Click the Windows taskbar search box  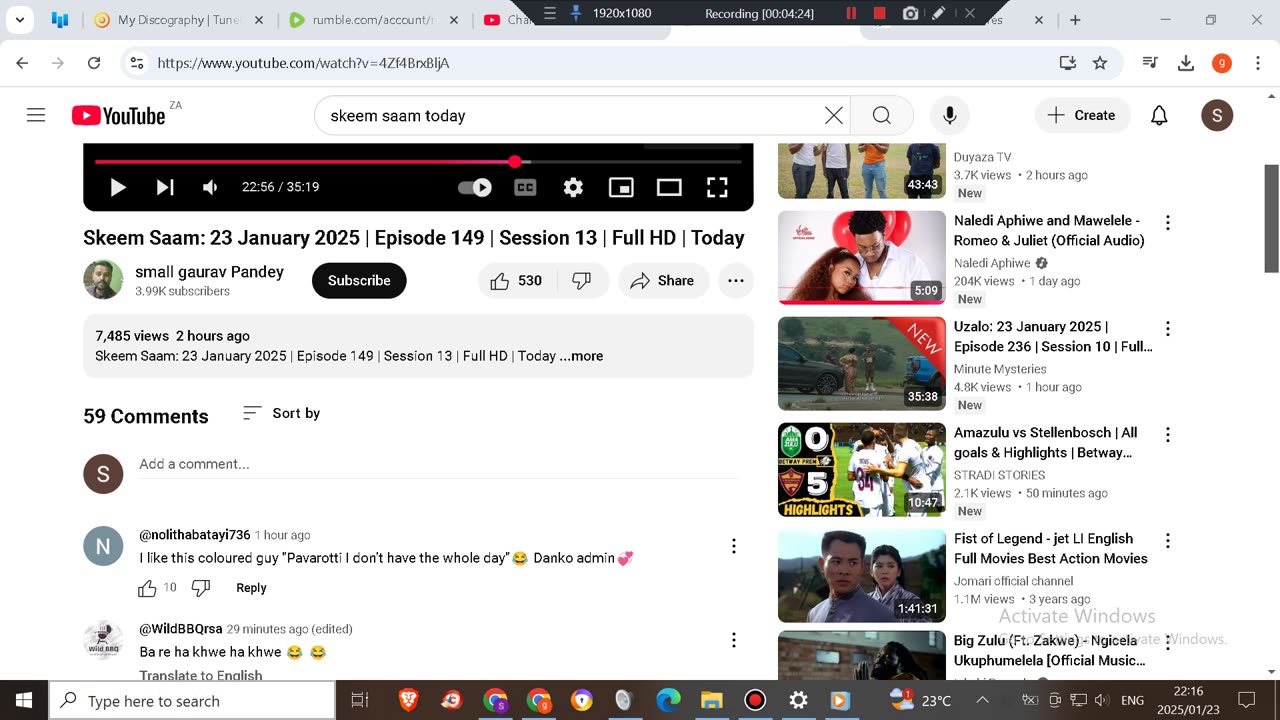click(x=192, y=701)
